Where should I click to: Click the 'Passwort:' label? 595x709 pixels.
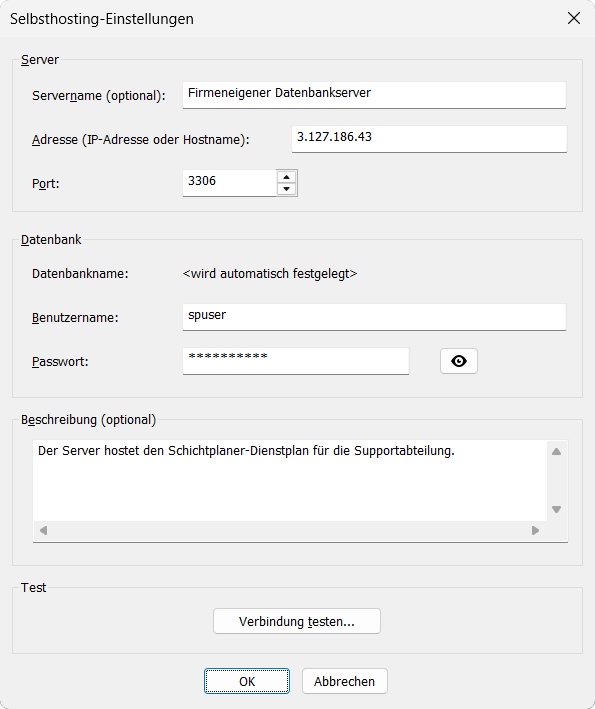[60, 361]
